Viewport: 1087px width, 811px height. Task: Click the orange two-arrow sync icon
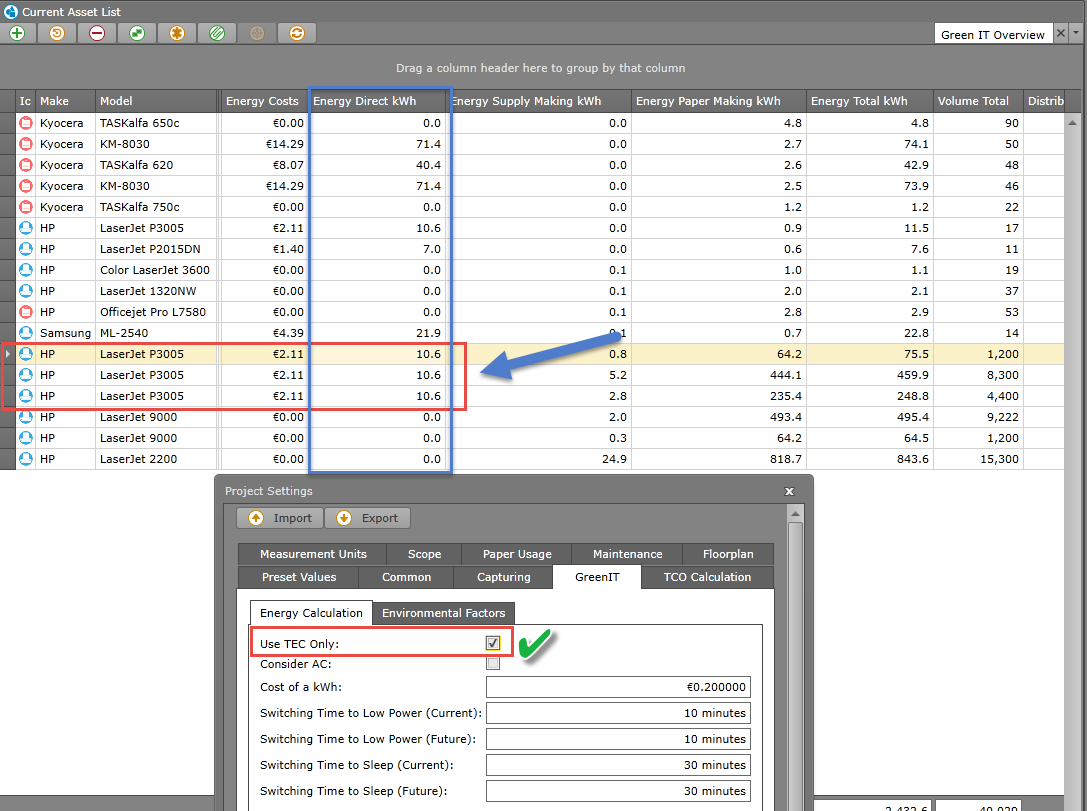click(x=297, y=33)
